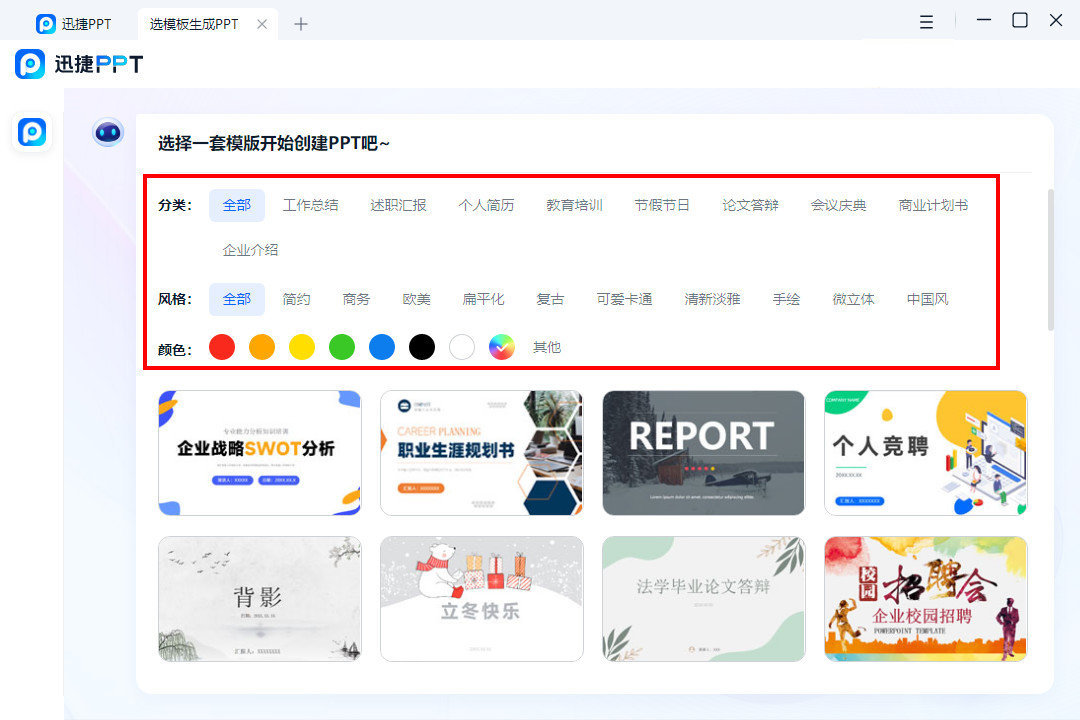Viewport: 1080px width, 720px height.
Task: Select category 全部 filter
Action: point(237,205)
